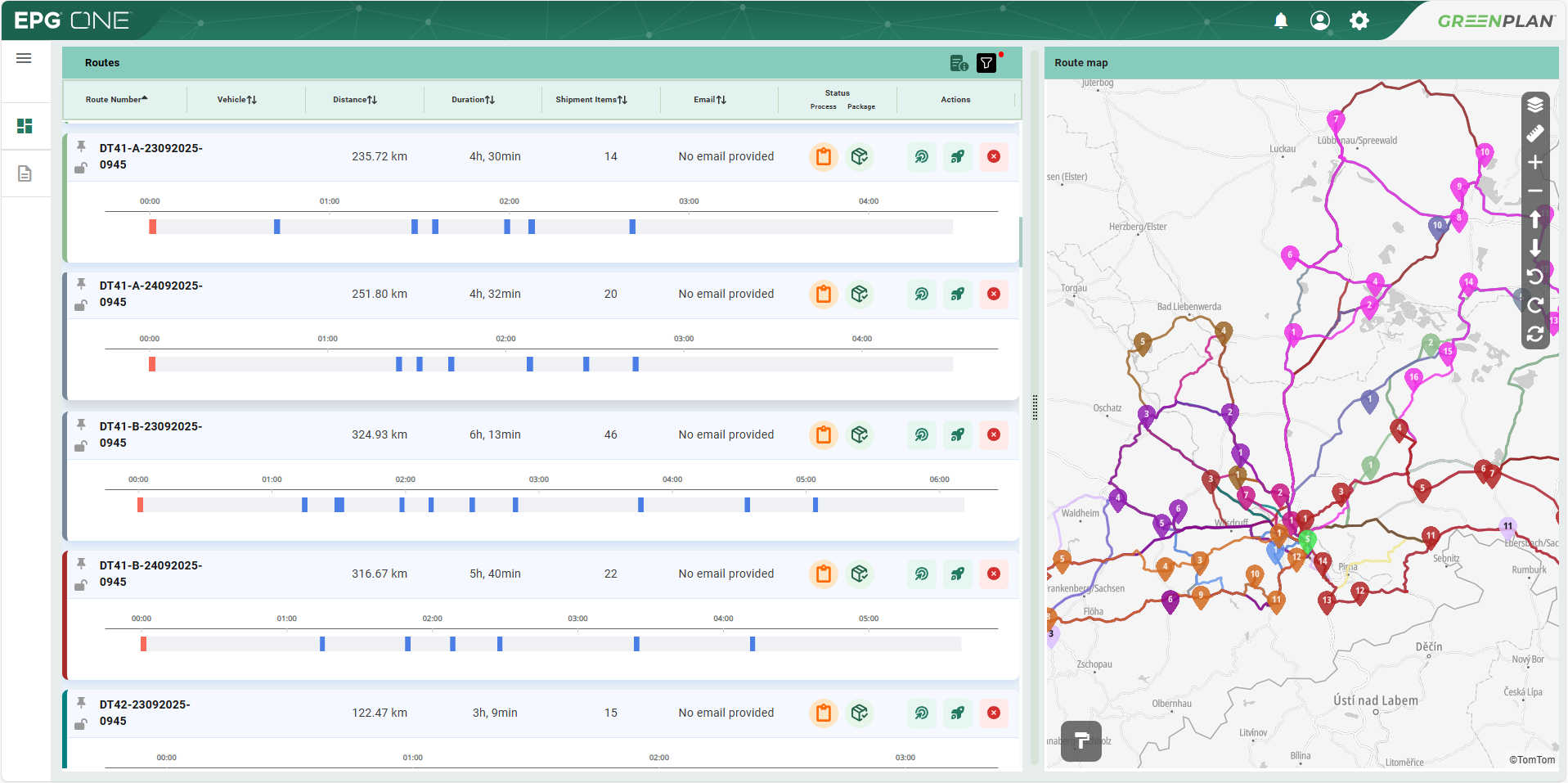
Task: Activate the measure distance tool on the map
Action: (x=1537, y=133)
